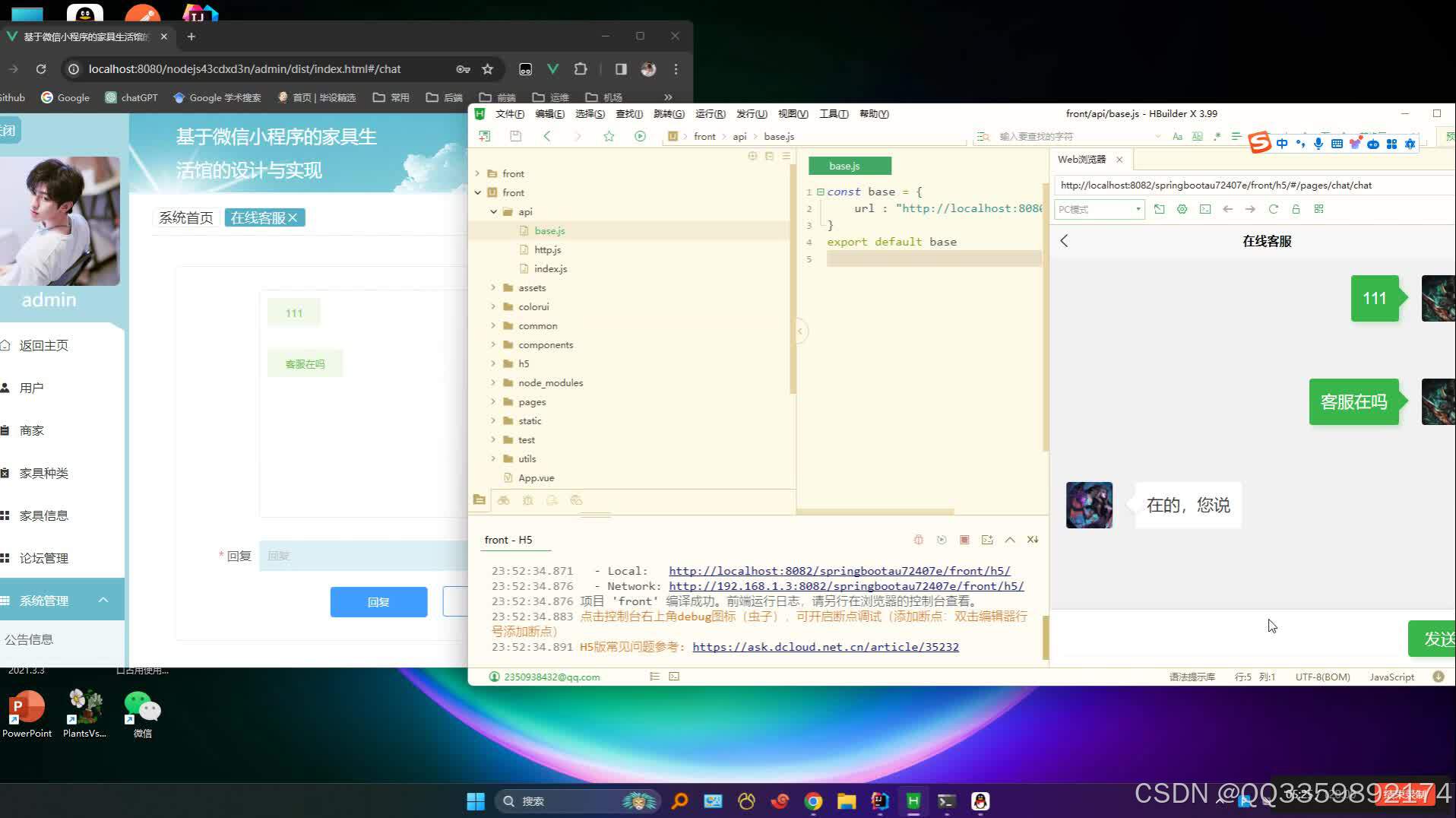The width and height of the screenshot is (1456, 818).
Task: Select the front - H5 console tab
Action: tap(508, 540)
